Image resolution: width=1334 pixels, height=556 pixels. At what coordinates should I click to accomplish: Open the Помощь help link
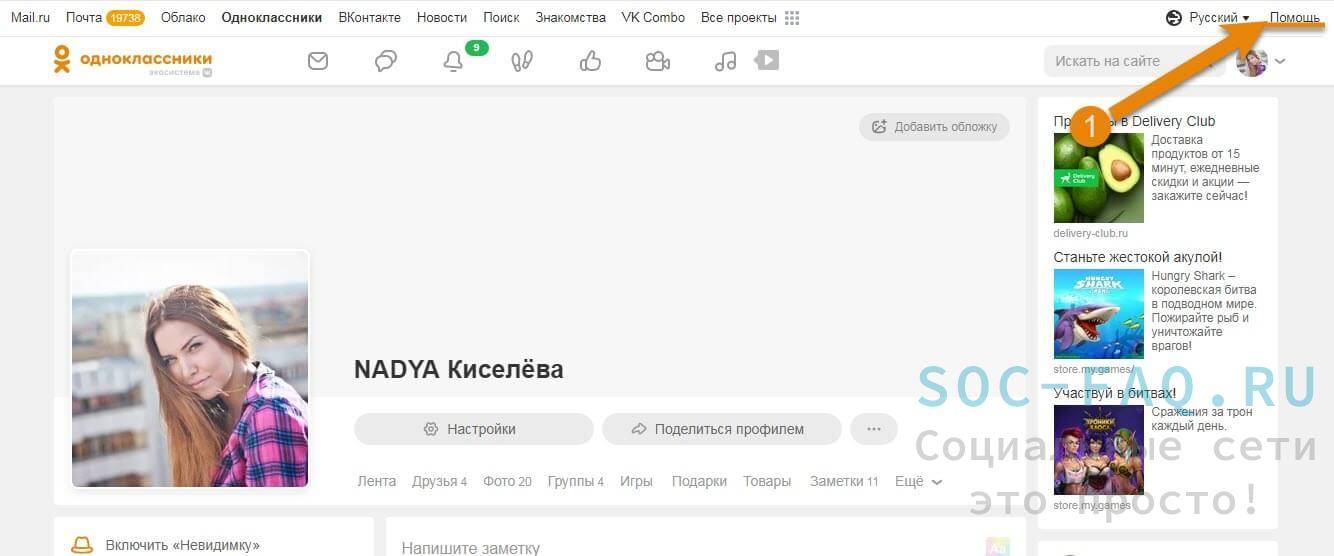click(1294, 18)
